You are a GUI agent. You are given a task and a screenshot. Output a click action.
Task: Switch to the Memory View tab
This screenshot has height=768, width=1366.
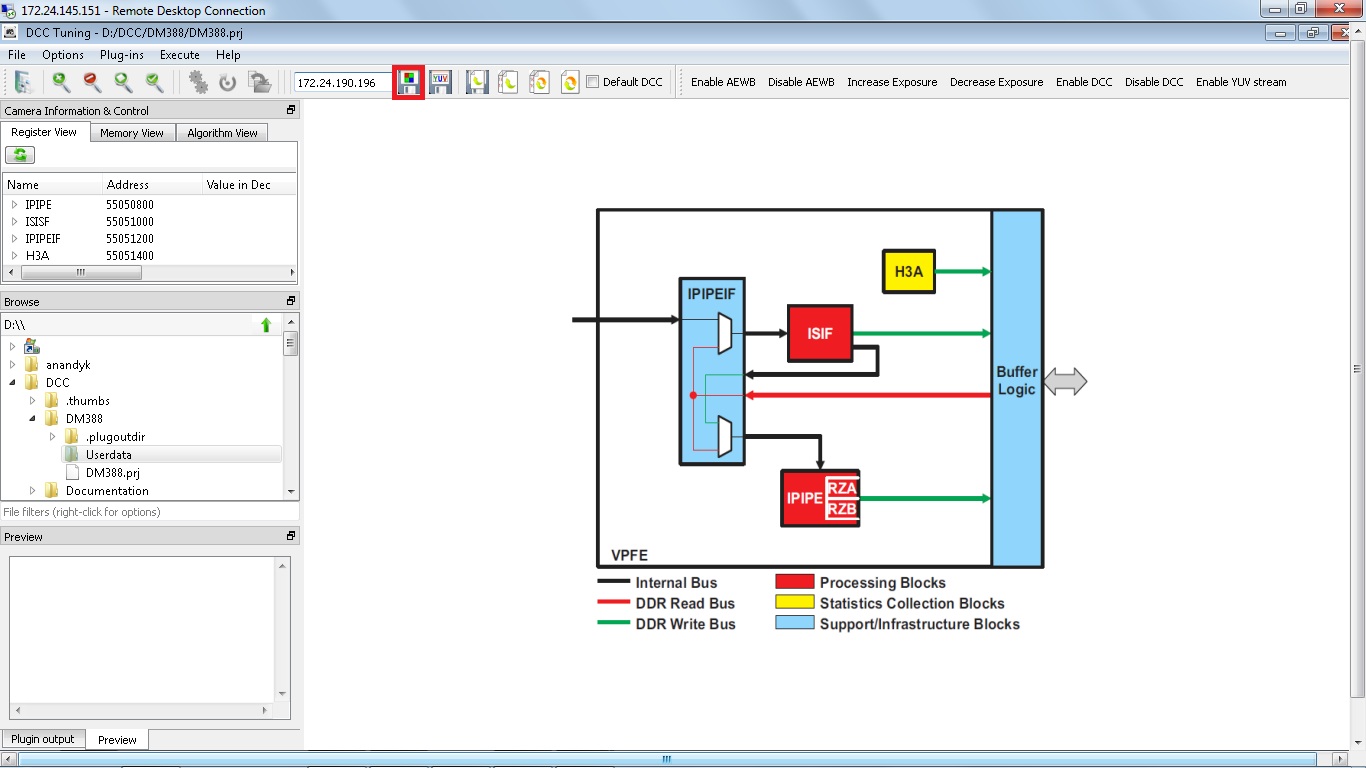132,133
